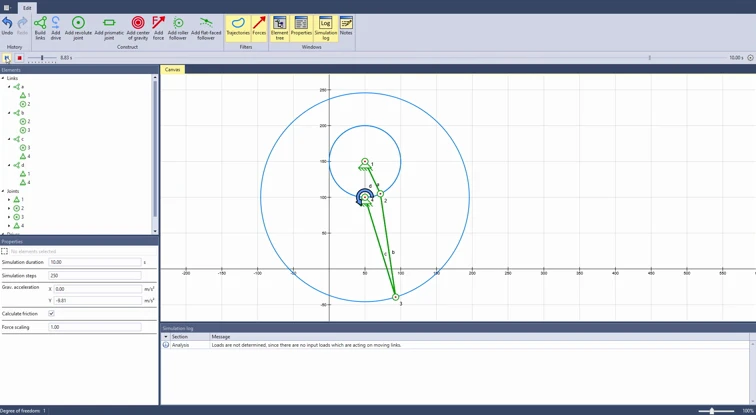
Task: Toggle Properties window visibility
Action: pyautogui.click(x=301, y=28)
